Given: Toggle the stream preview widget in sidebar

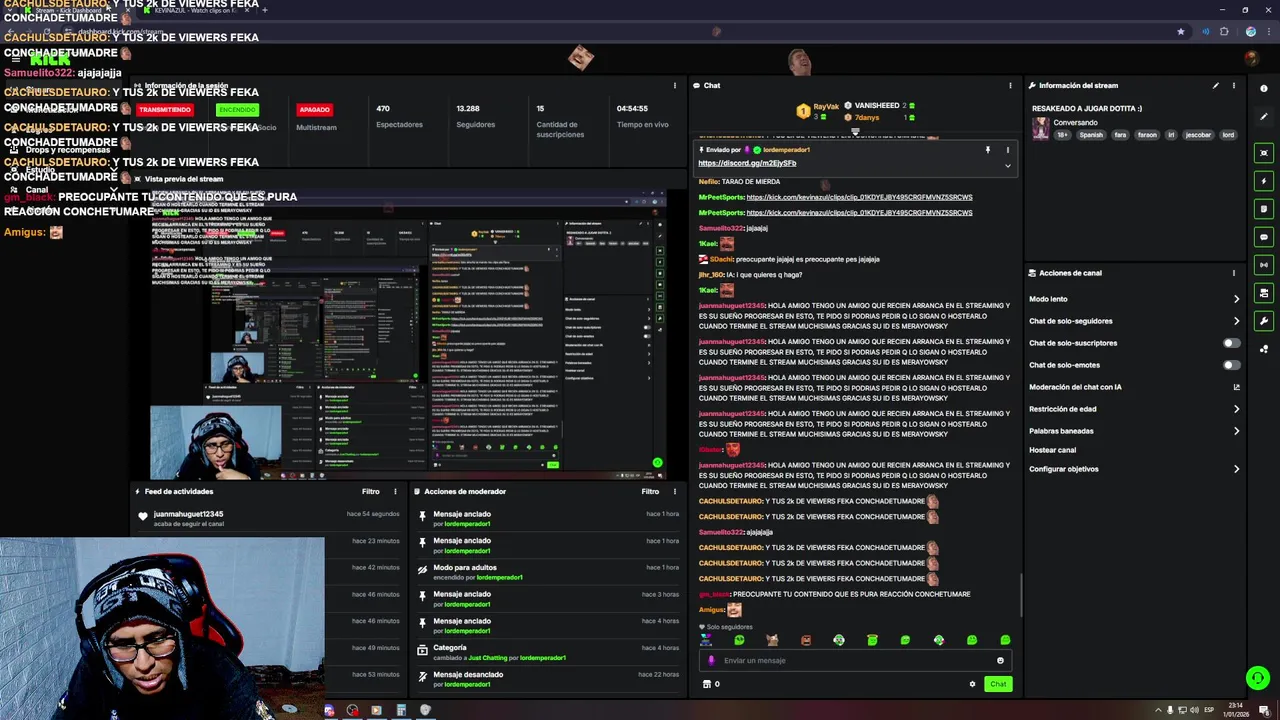Looking at the screenshot, I should (x=1264, y=153).
